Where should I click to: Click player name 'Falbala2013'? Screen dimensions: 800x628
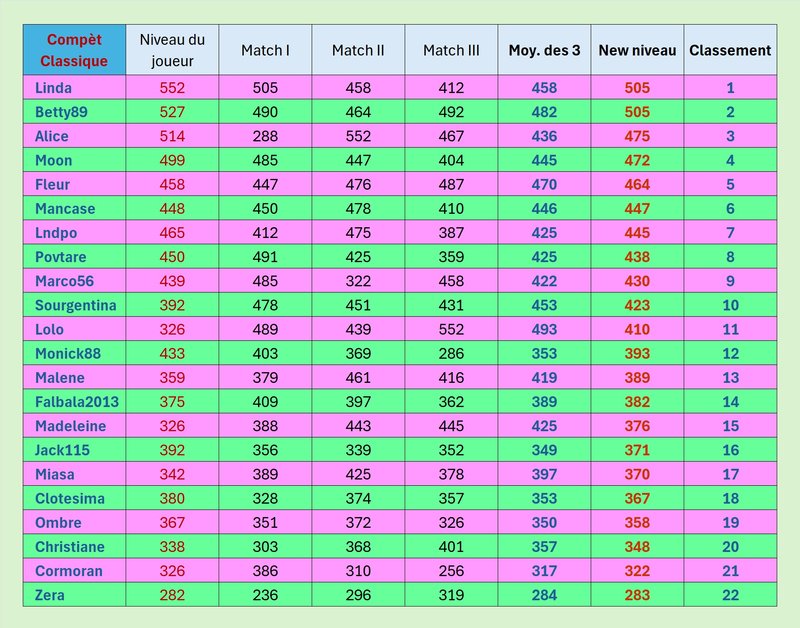[77, 402]
